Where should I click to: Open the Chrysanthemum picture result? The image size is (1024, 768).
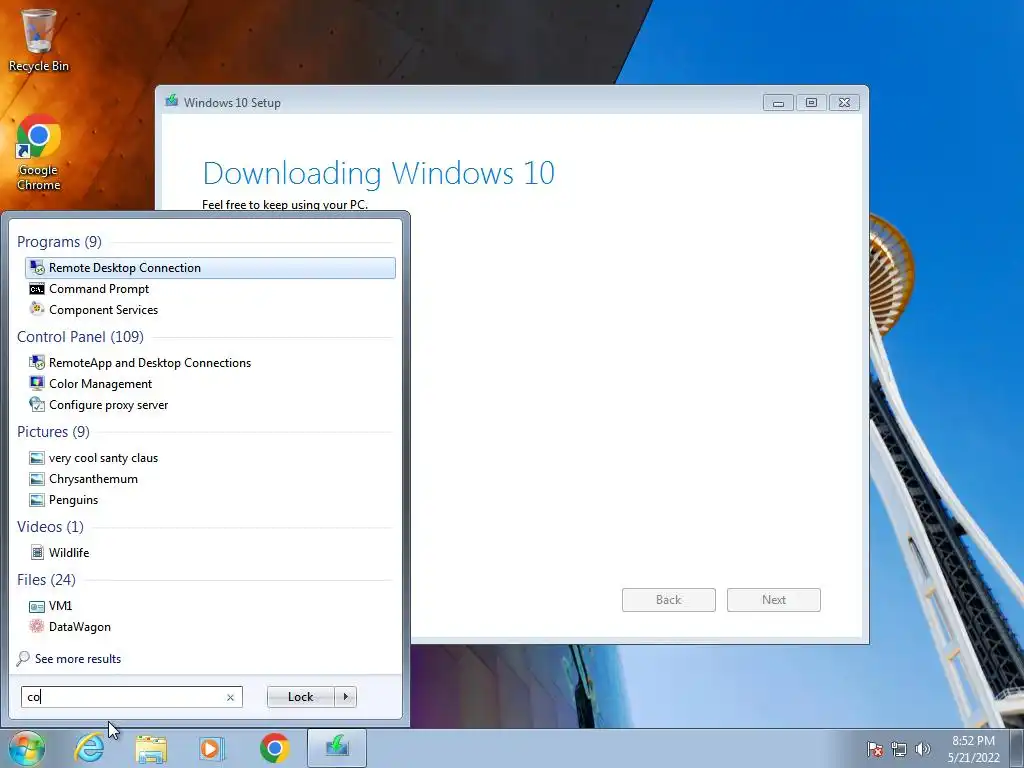point(210,479)
